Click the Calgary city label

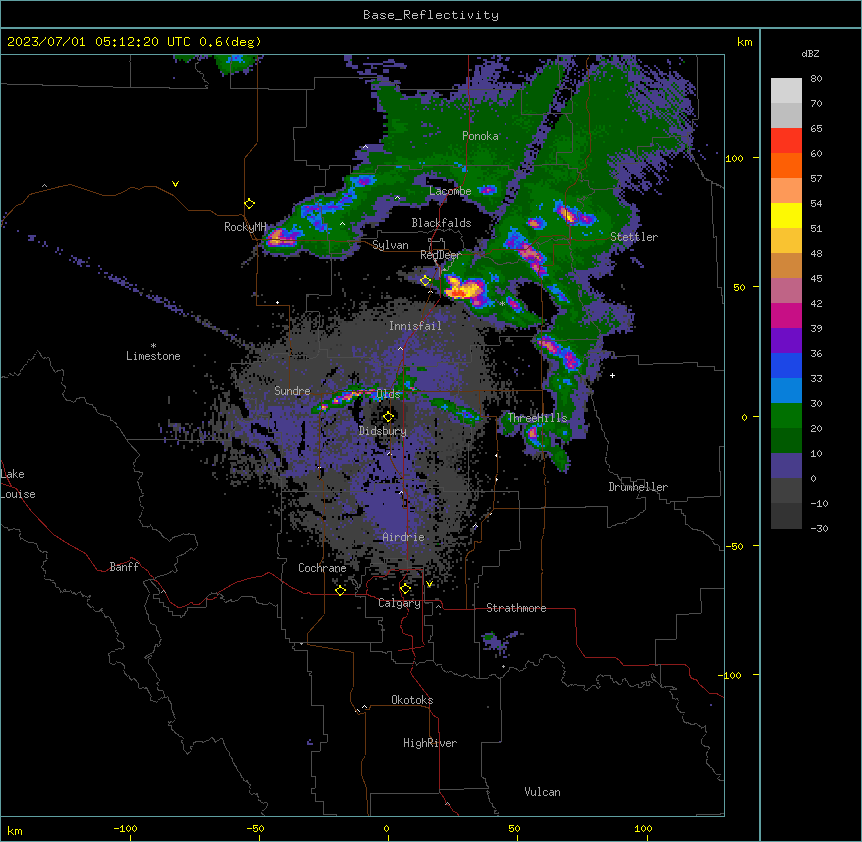(399, 603)
